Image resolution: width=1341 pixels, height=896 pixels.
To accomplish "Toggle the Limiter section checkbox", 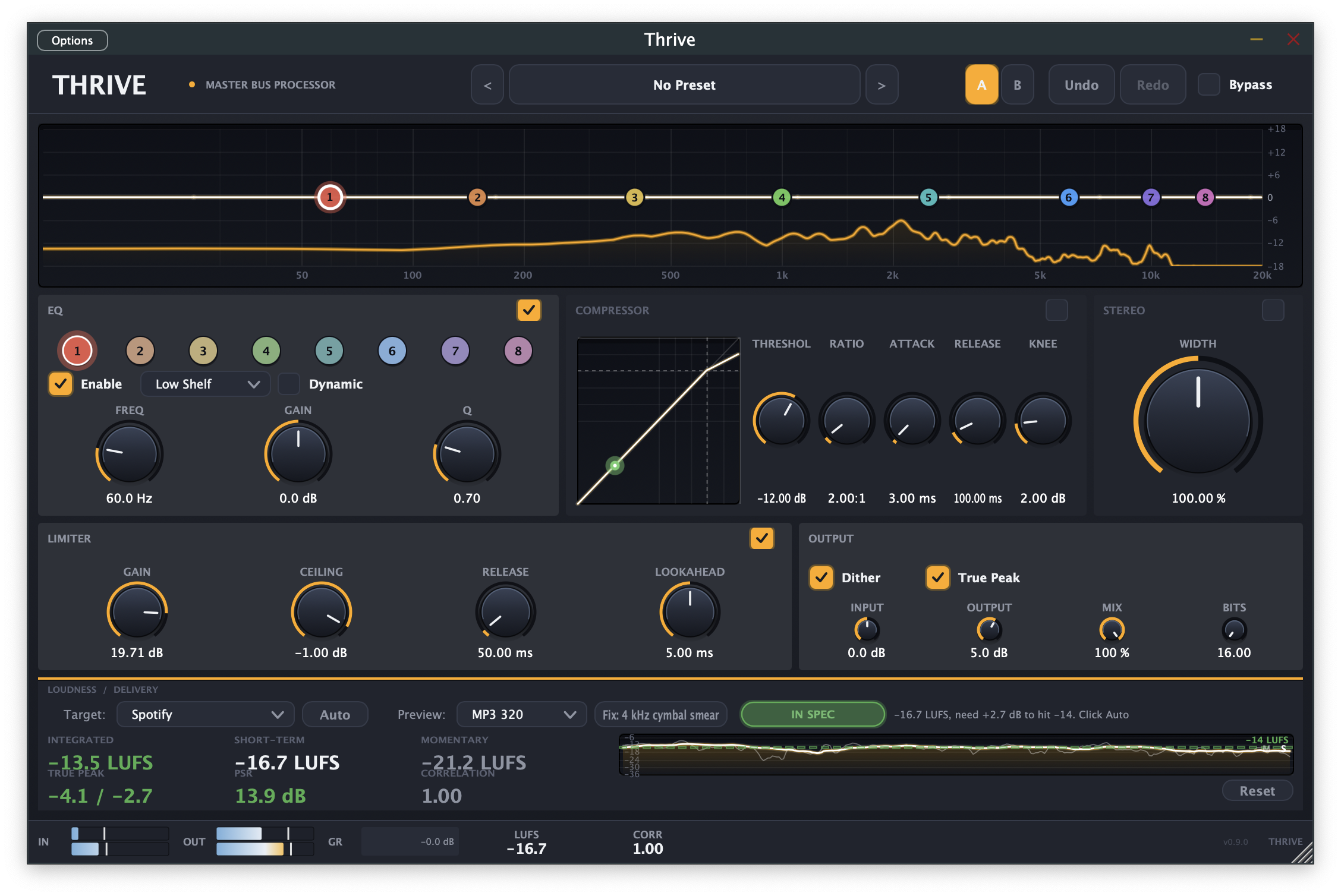I will [762, 538].
